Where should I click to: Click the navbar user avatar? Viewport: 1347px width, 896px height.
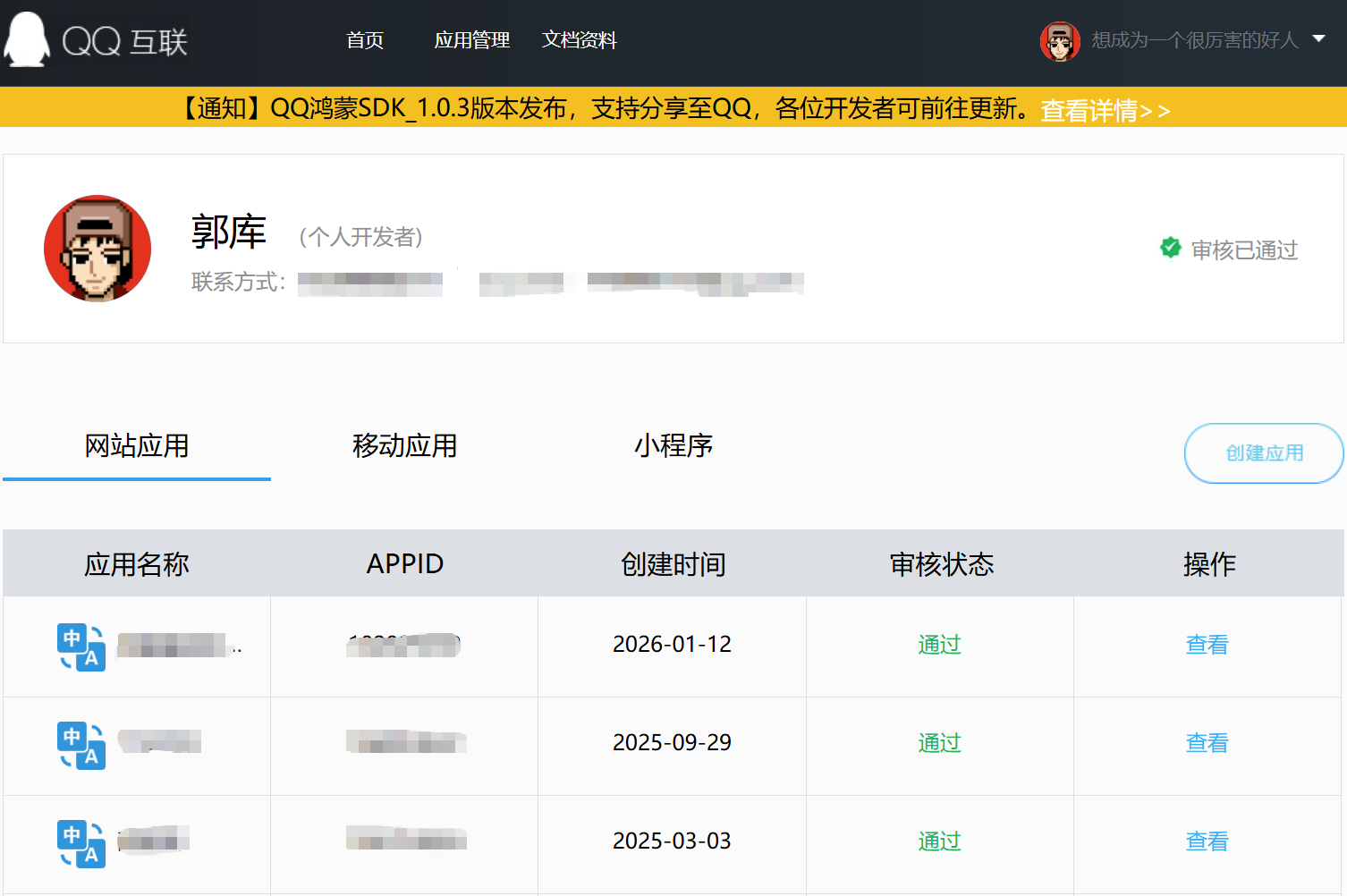click(1060, 41)
